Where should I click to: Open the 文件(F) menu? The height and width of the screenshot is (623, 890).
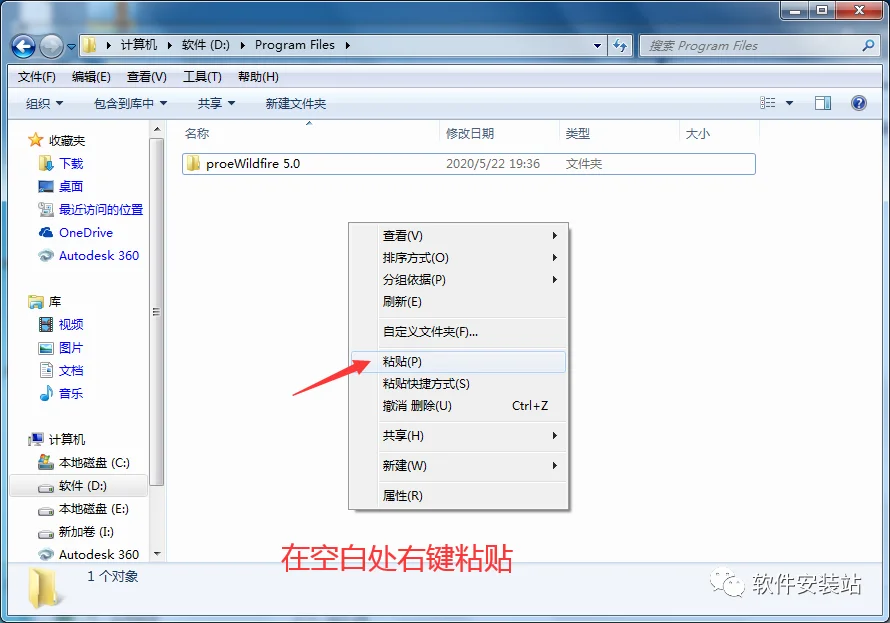(36, 77)
